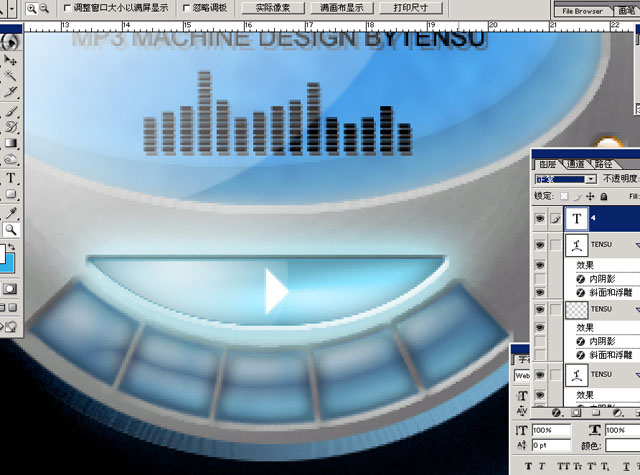Image resolution: width=640 pixels, height=475 pixels.
Task: Click the full screen mode button
Action: click(13, 307)
